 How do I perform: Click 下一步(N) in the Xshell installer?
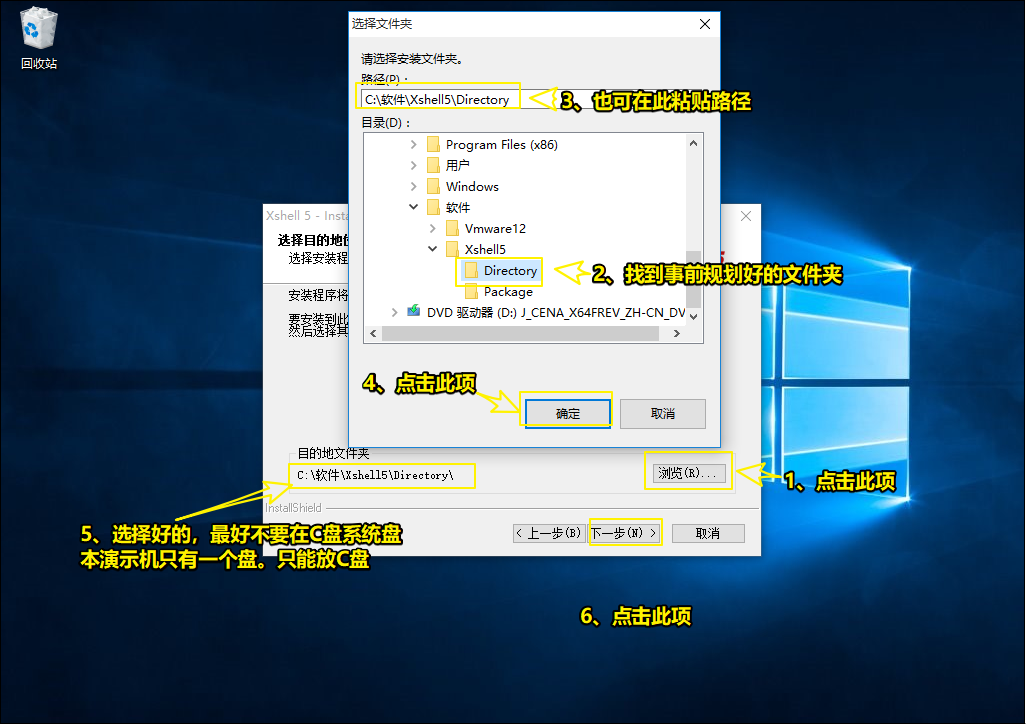tap(624, 533)
